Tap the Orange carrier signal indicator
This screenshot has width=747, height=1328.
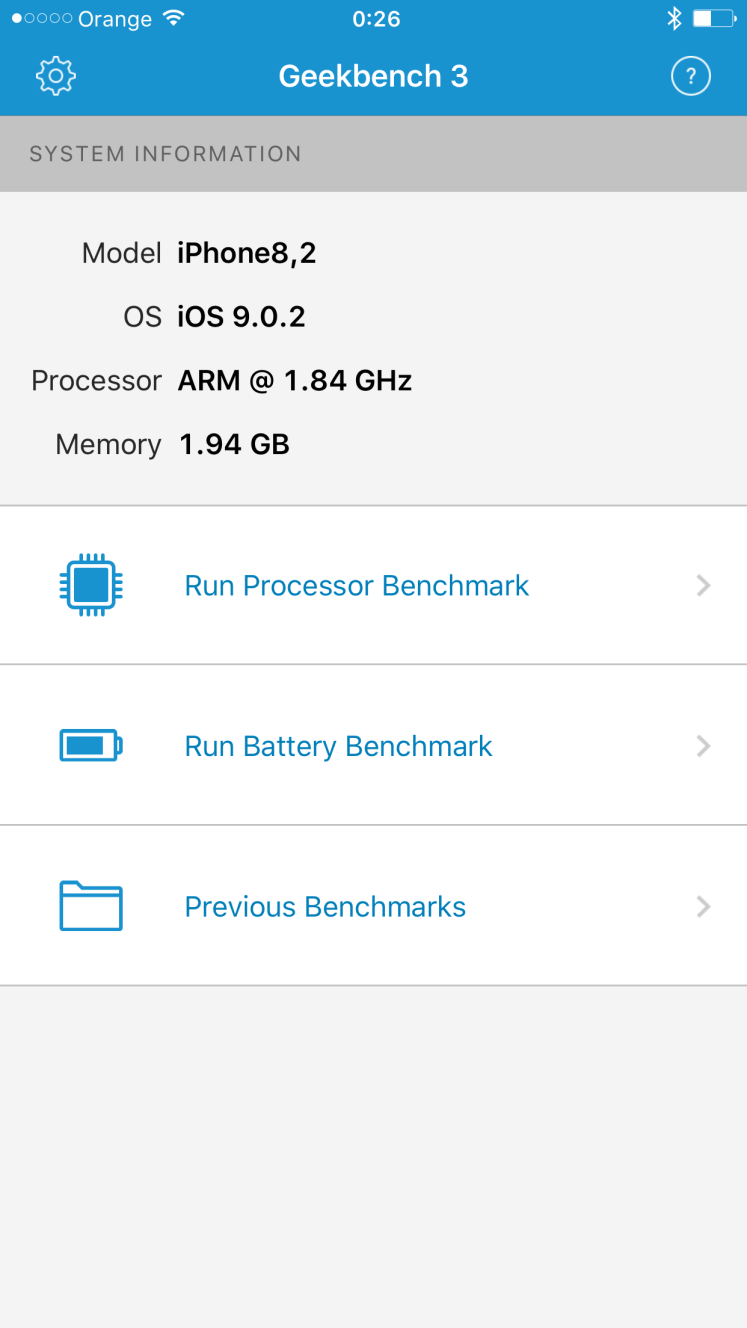[84, 18]
